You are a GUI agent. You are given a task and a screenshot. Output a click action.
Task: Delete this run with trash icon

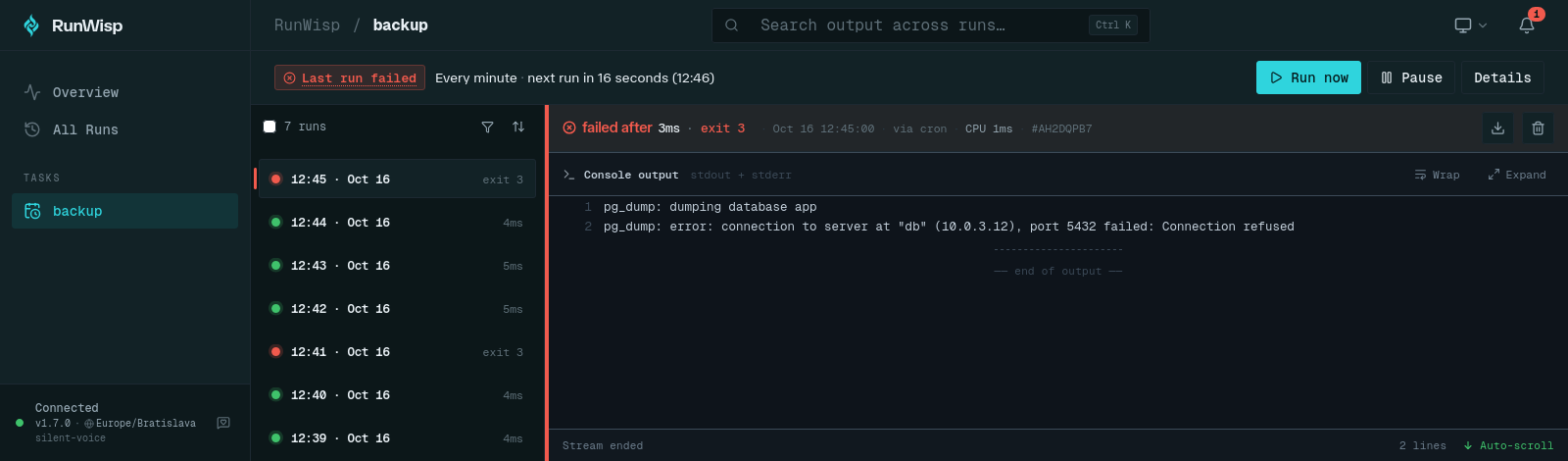click(x=1538, y=128)
